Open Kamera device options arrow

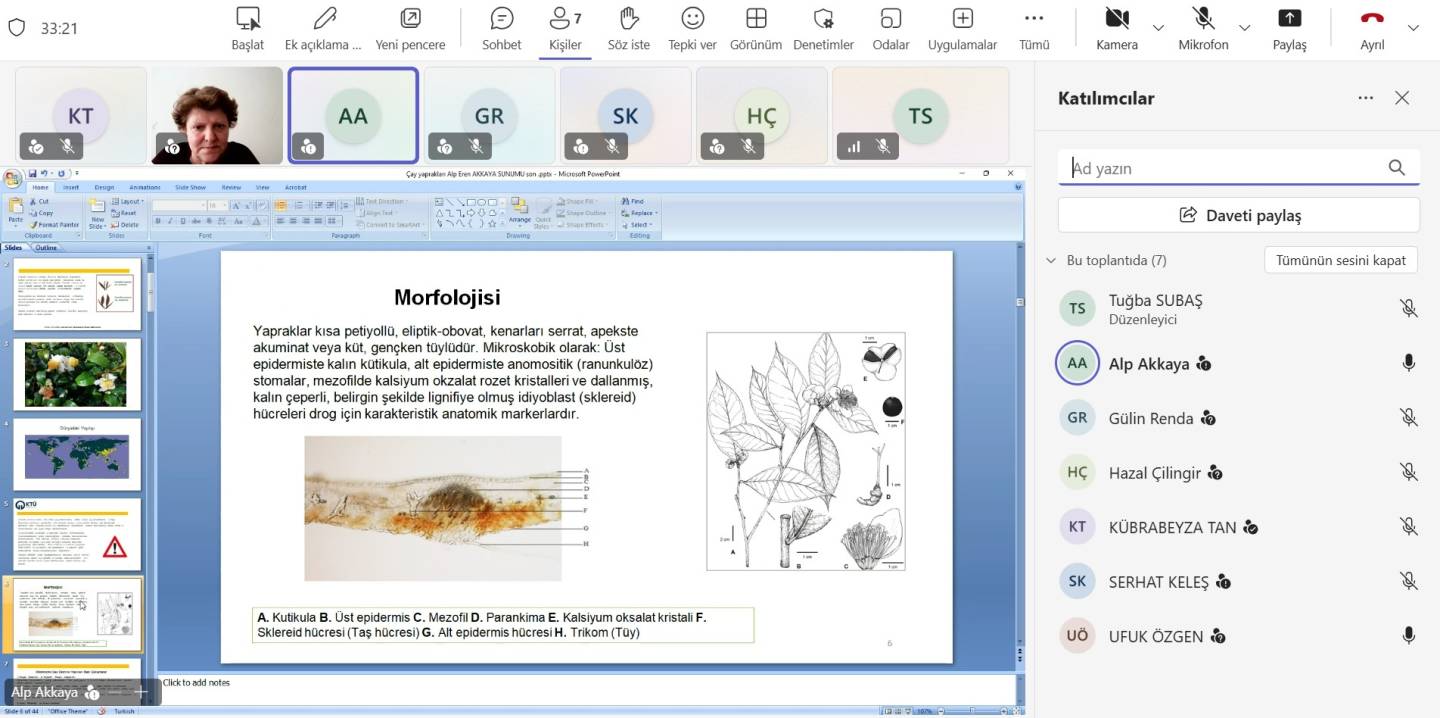pos(1158,28)
